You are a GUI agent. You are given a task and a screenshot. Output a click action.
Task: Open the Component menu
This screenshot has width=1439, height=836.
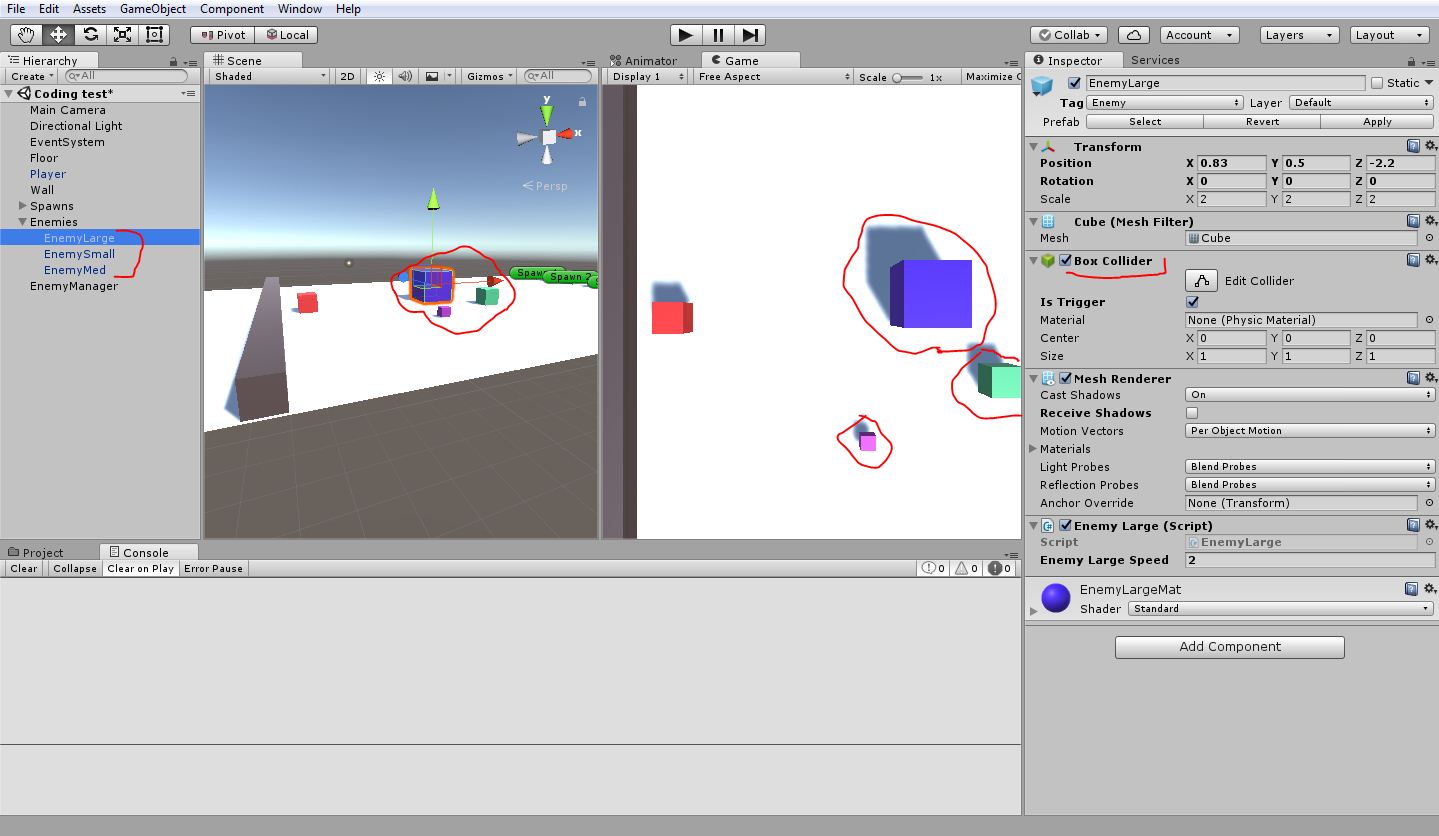(232, 9)
